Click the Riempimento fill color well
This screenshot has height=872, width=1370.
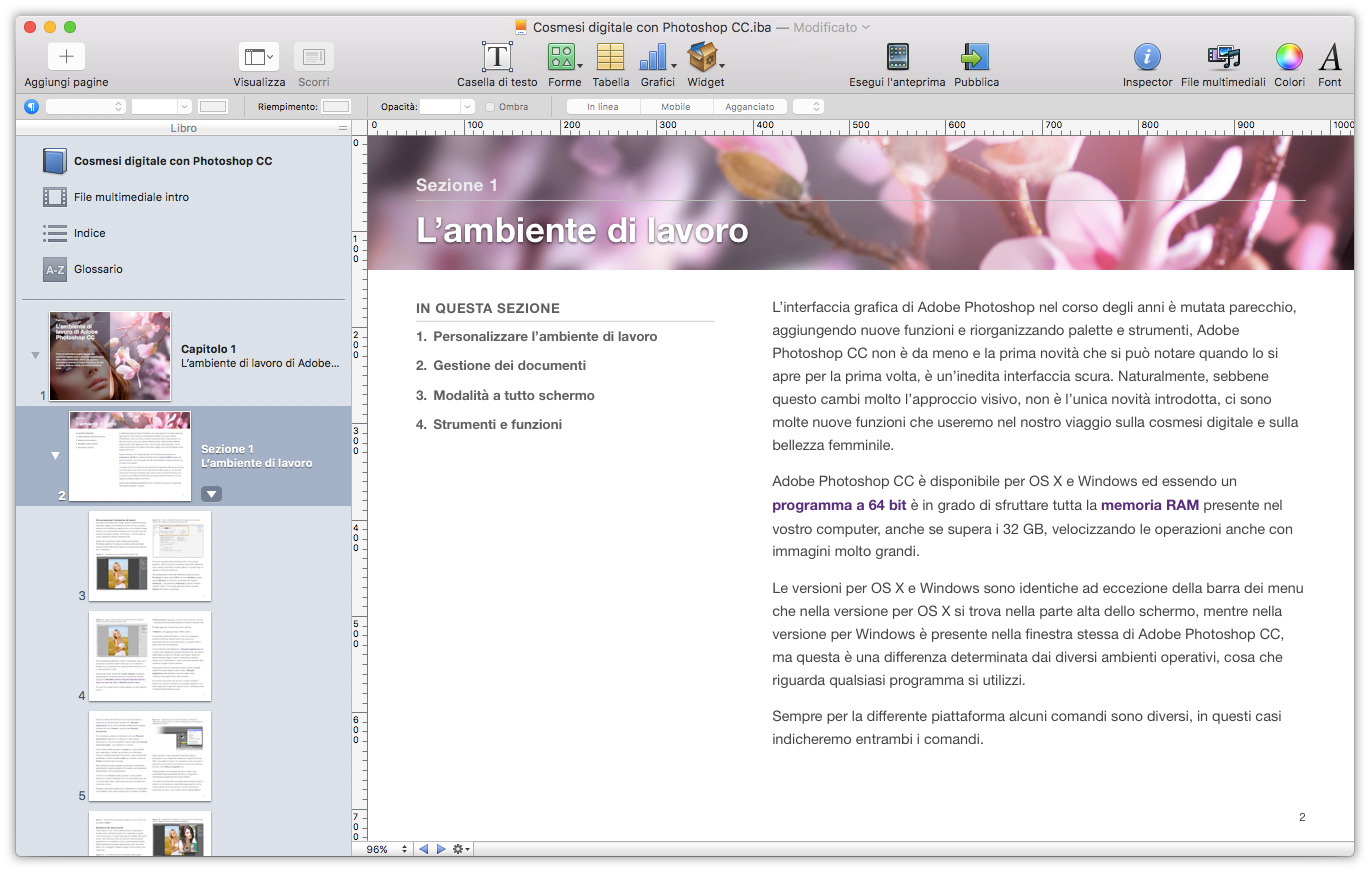coord(336,106)
